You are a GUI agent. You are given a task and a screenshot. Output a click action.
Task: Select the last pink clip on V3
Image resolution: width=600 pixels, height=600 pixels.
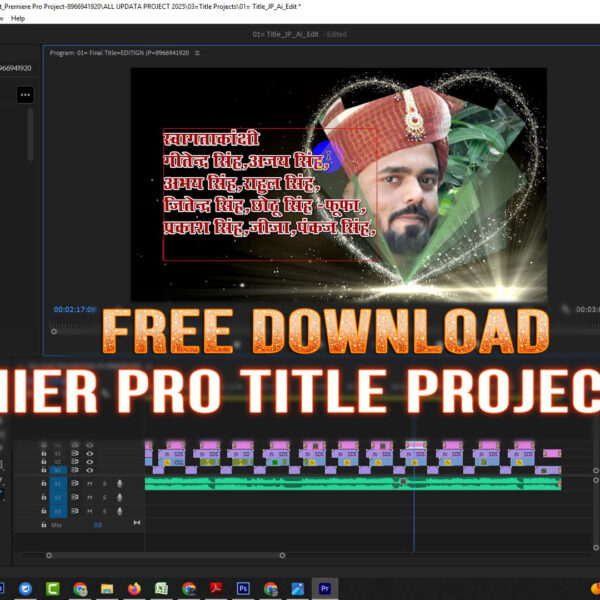[552, 453]
